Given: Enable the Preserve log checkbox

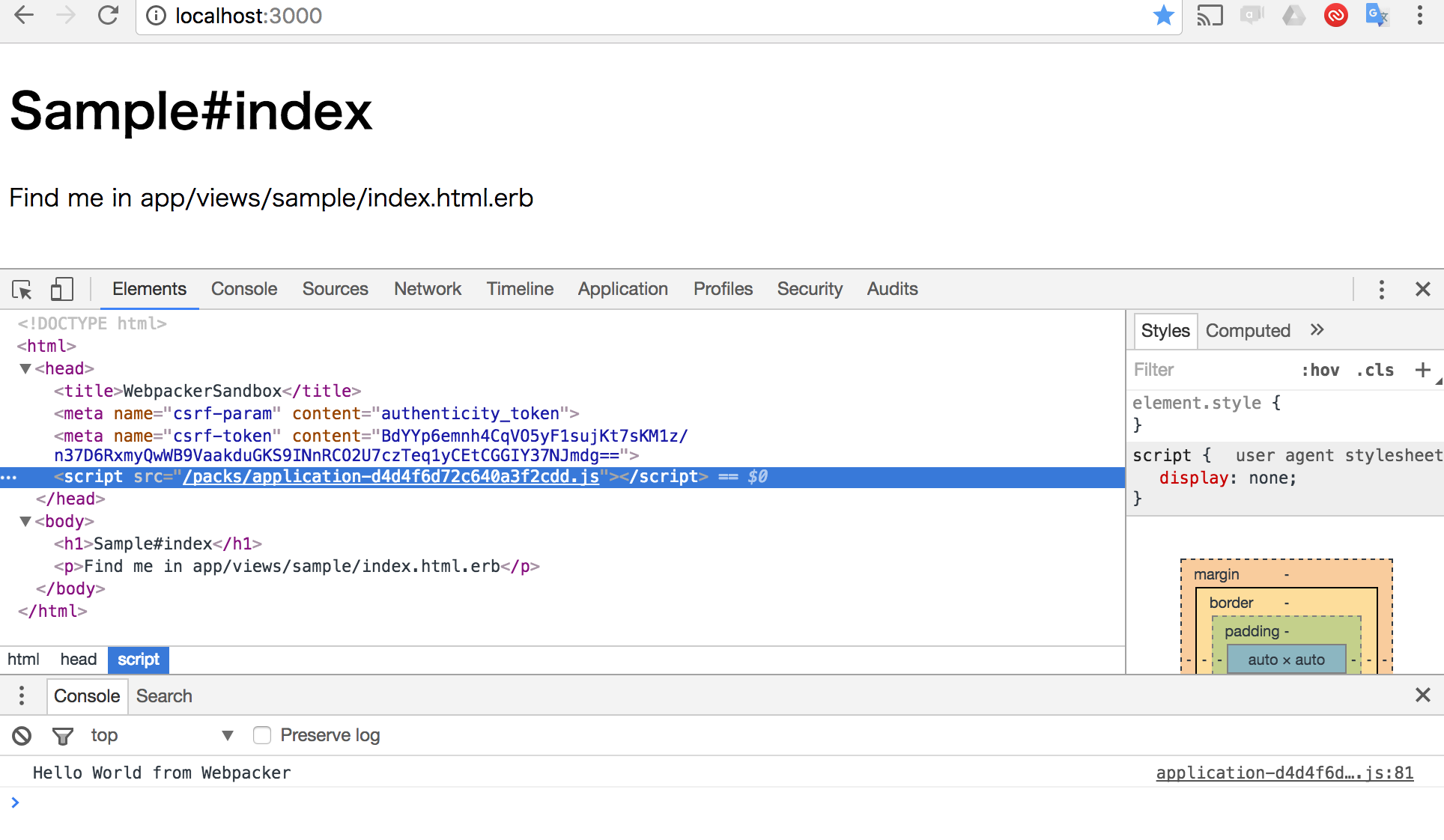Looking at the screenshot, I should pyautogui.click(x=262, y=735).
